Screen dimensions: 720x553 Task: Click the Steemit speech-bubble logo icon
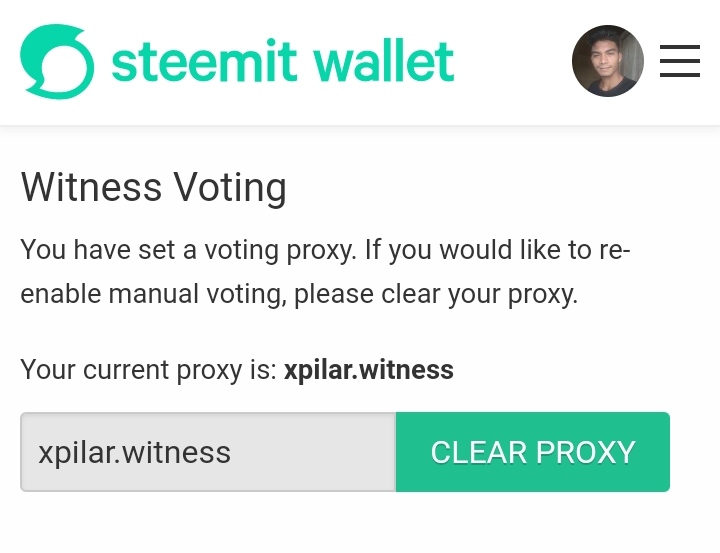tap(57, 61)
